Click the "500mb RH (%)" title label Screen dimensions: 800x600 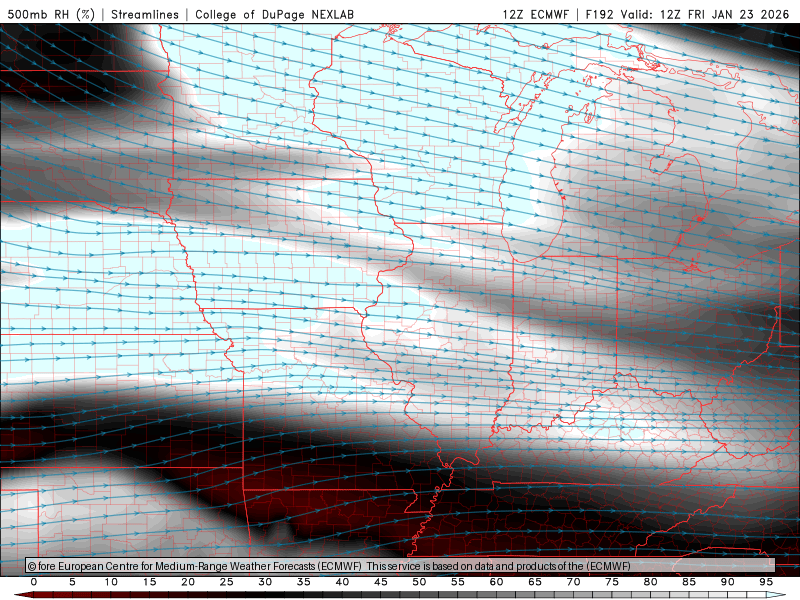point(51,14)
